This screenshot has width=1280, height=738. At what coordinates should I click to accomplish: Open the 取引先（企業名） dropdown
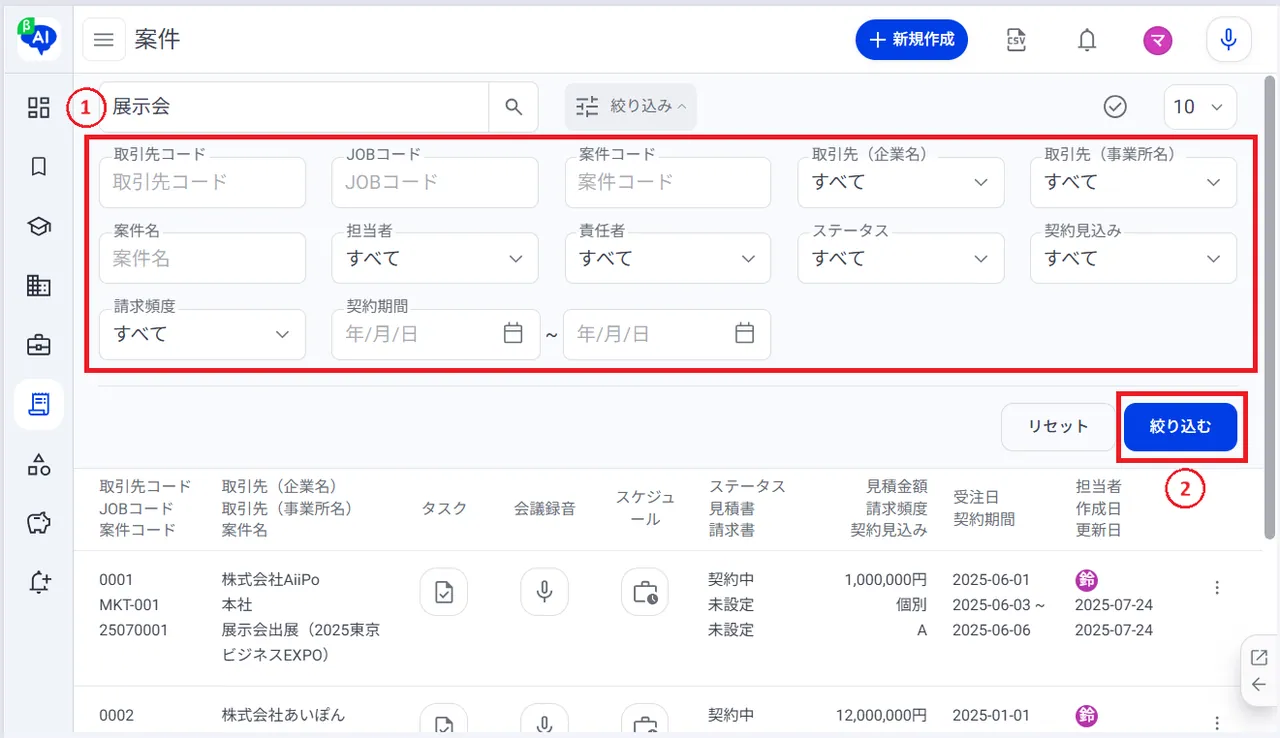pos(901,182)
